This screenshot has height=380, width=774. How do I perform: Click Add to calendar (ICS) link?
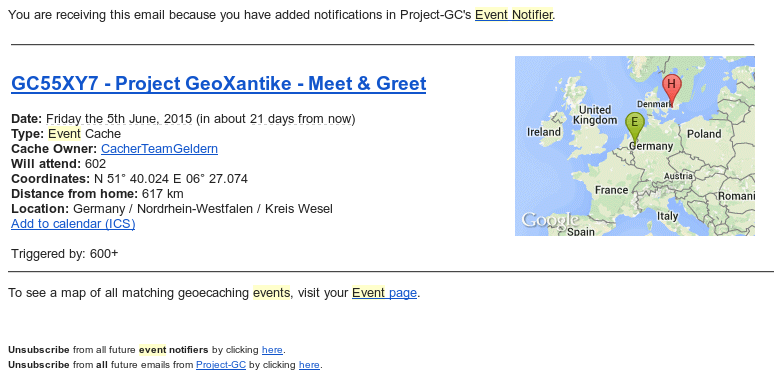(x=73, y=224)
